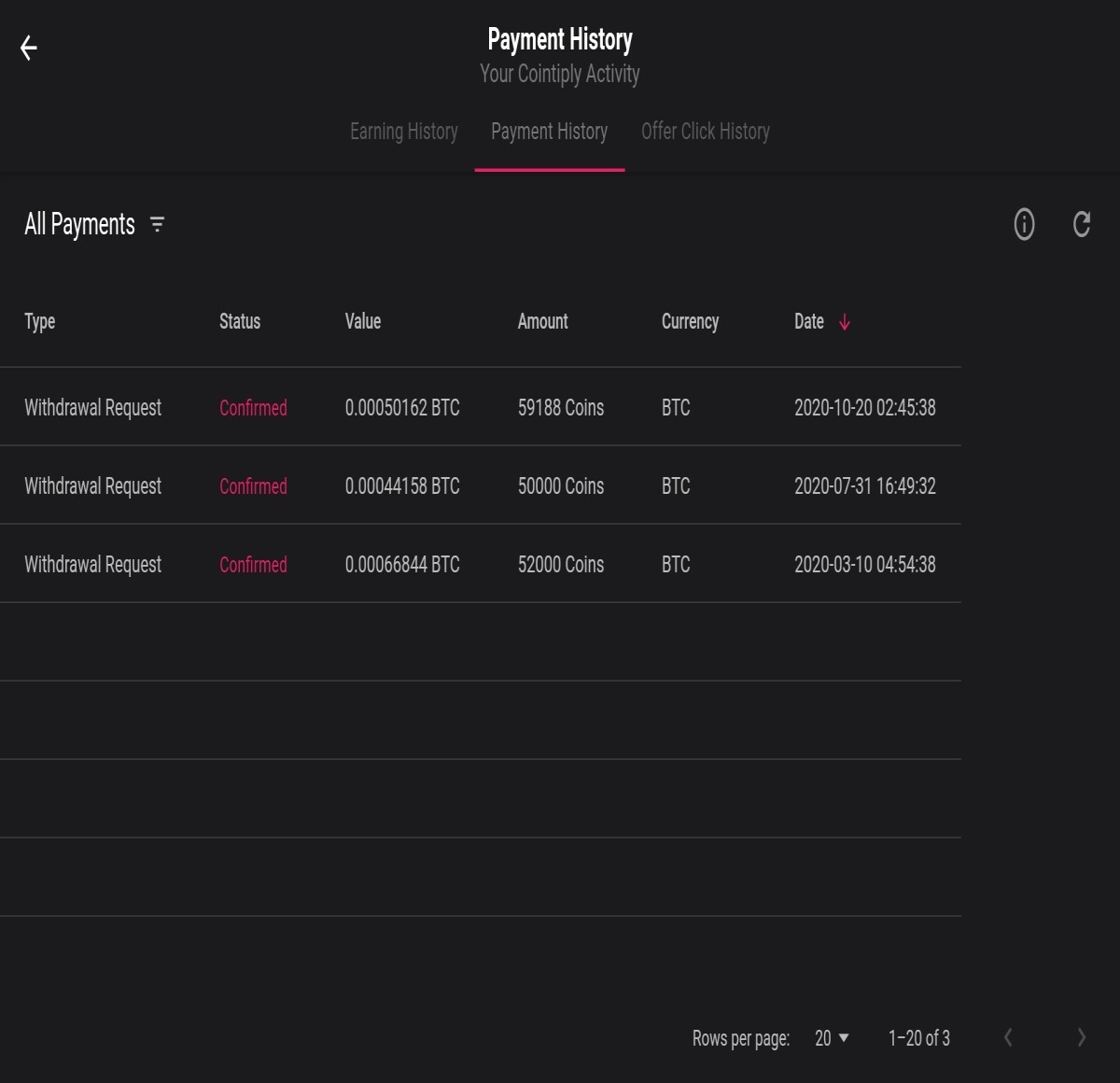Viewport: 1120px width, 1083px height.
Task: Click Withdrawal Request for the 59188 Coins row
Action: pos(92,407)
